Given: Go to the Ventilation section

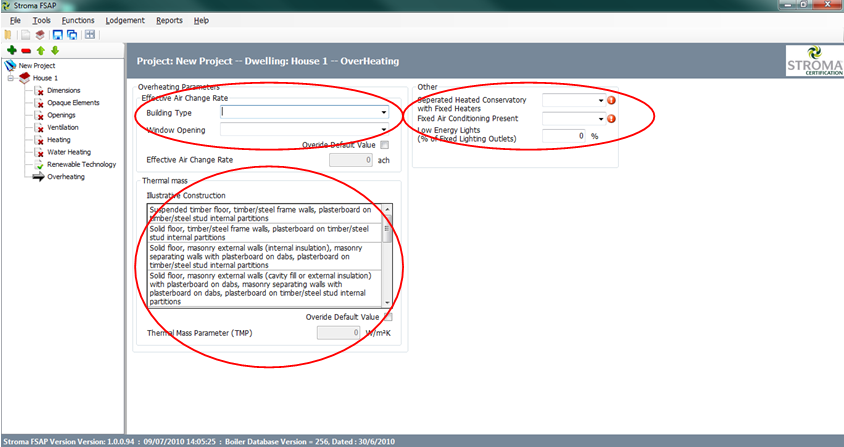Looking at the screenshot, I should pyautogui.click(x=63, y=128).
